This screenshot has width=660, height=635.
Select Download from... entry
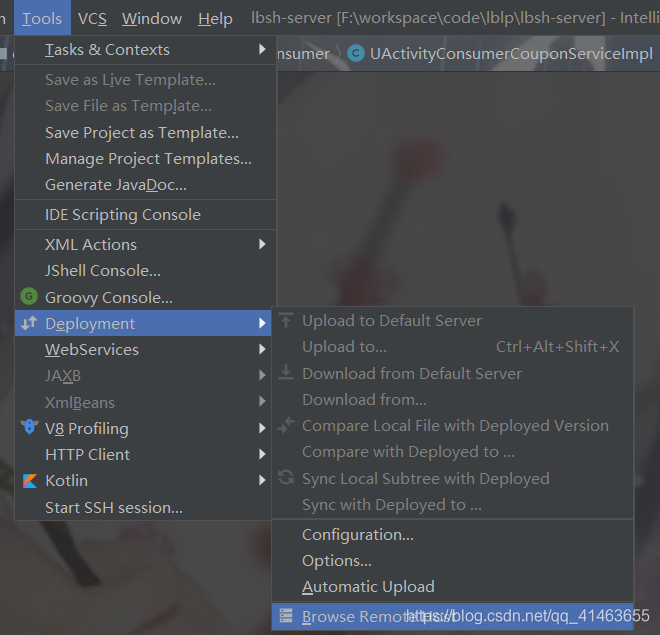coord(452,400)
